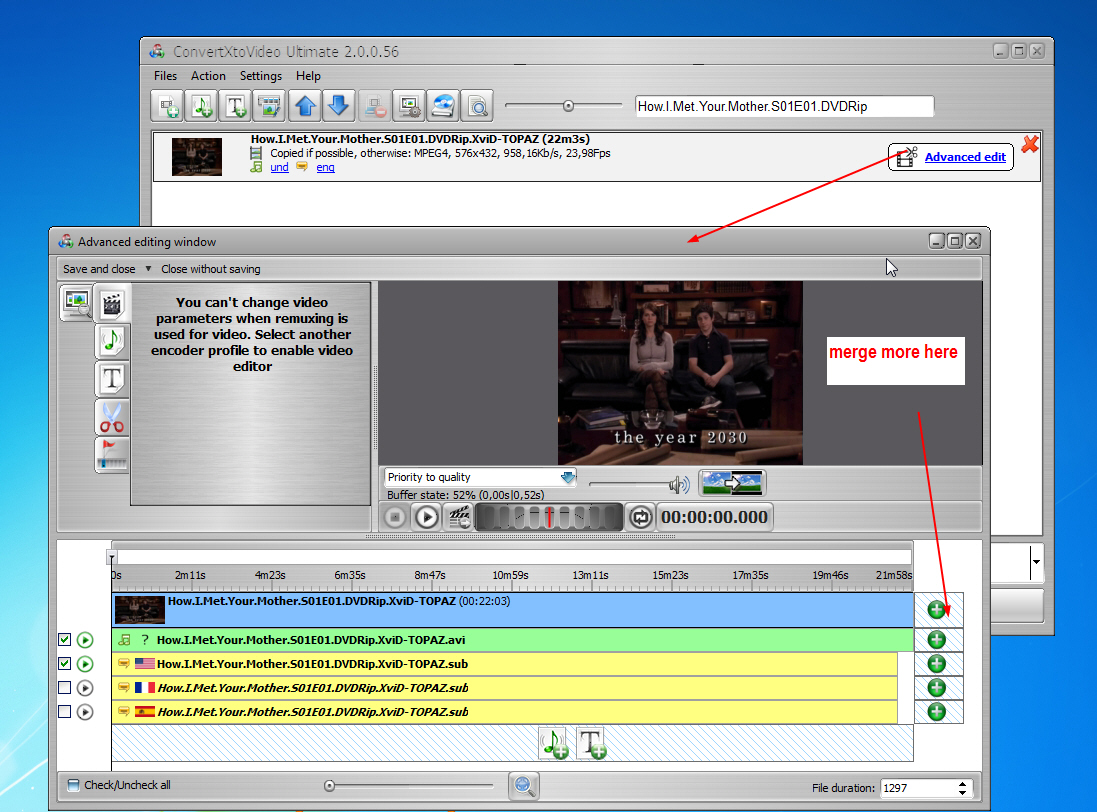
Task: Open Advanced edit link
Action: click(965, 157)
